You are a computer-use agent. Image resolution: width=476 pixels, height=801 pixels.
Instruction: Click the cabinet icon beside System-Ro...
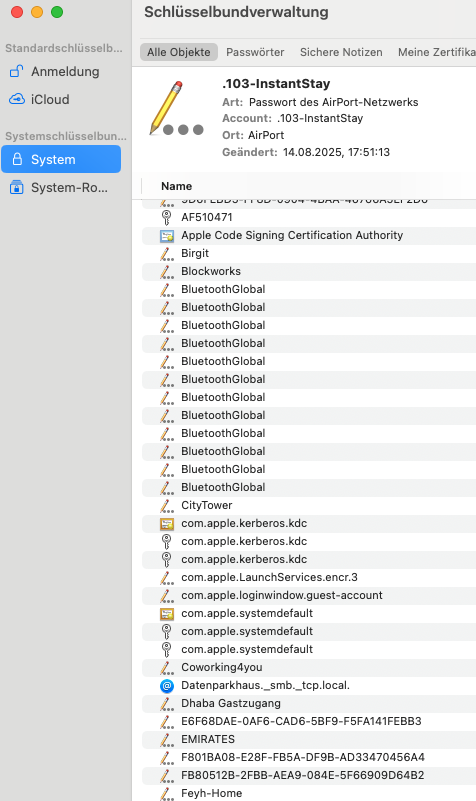17,187
